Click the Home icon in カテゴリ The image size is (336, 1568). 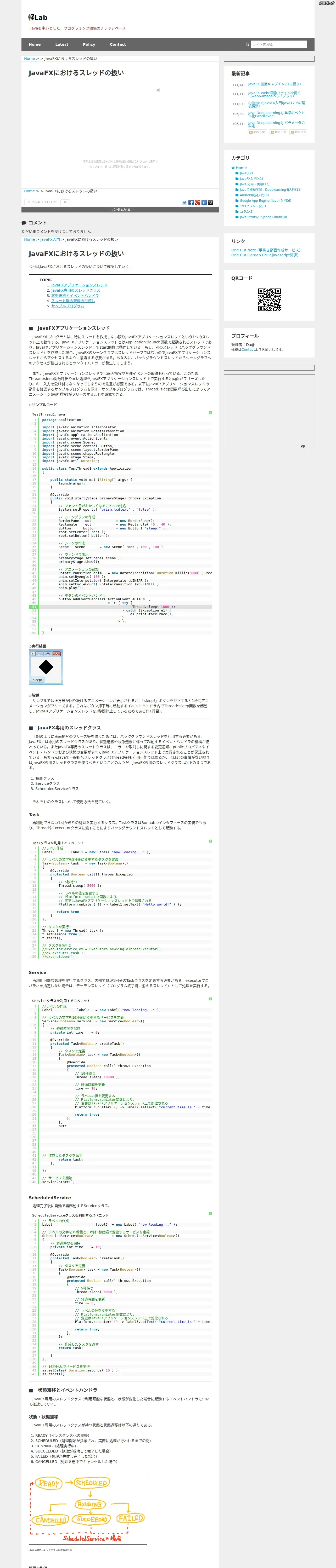coord(233,168)
